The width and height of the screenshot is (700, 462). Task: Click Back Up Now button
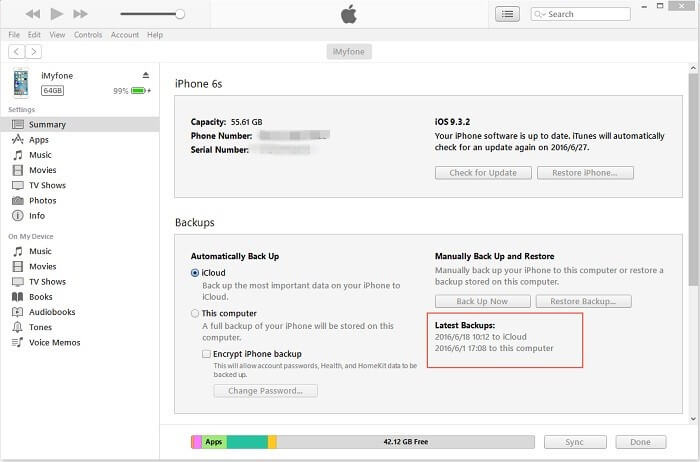click(x=483, y=301)
